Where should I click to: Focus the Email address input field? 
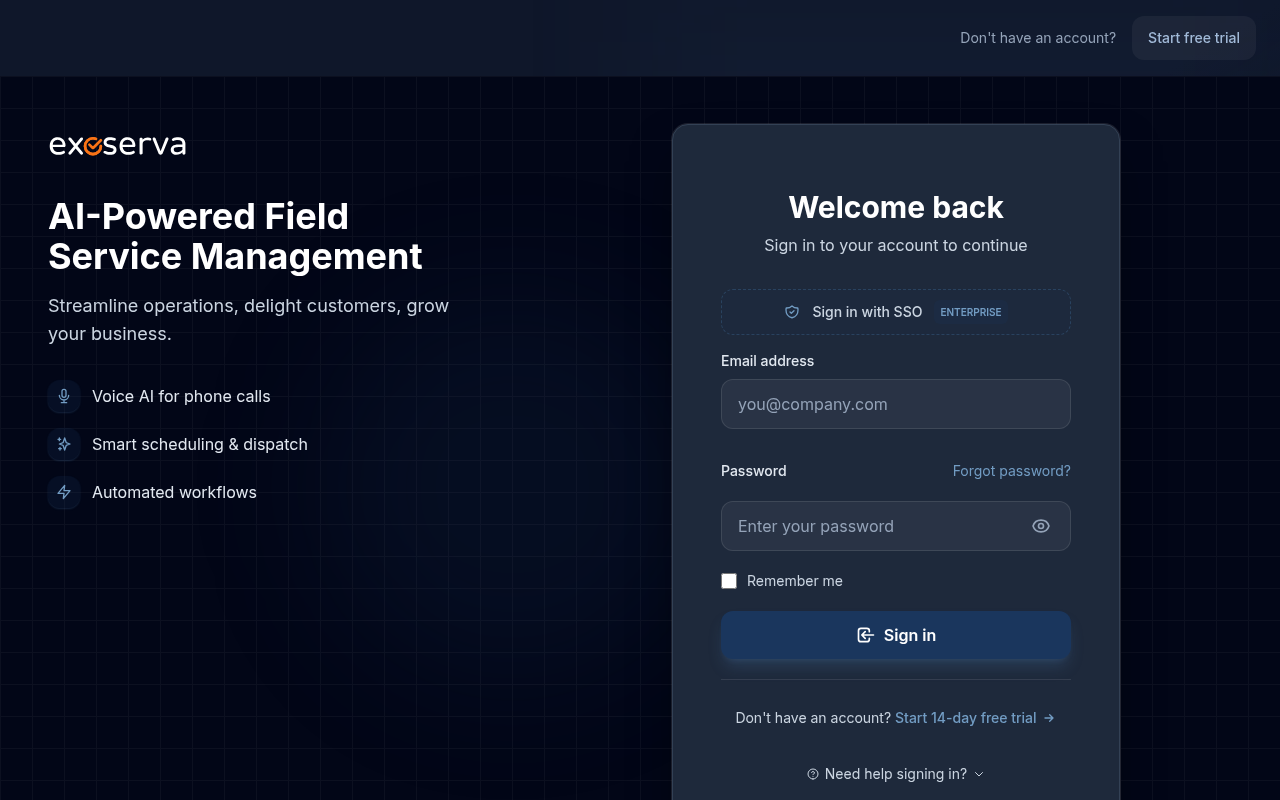[895, 404]
